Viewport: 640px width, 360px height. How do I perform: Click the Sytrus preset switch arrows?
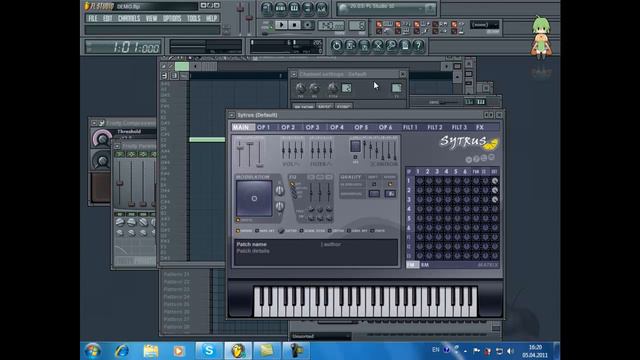(x=489, y=115)
